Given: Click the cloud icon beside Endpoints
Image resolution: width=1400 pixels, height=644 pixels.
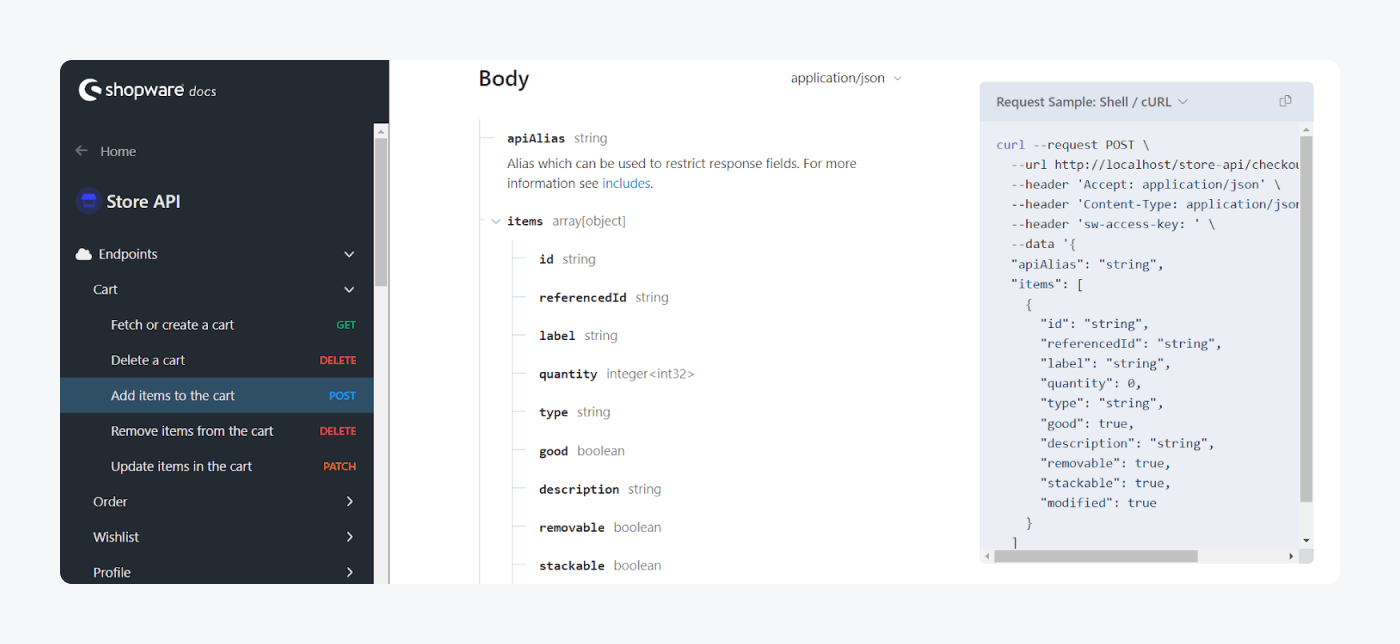Looking at the screenshot, I should 83,254.
